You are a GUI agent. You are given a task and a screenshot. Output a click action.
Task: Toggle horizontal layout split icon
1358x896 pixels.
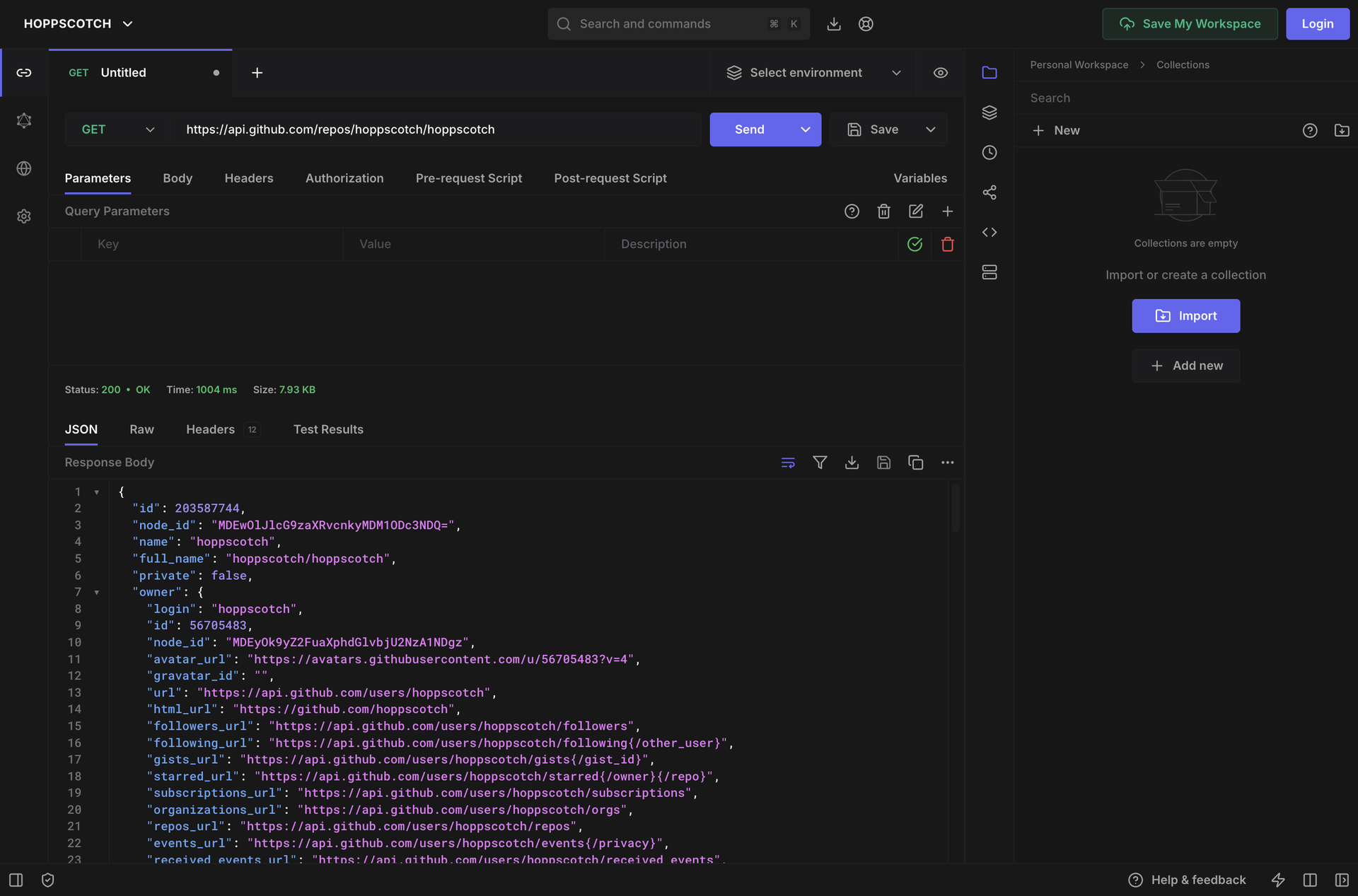[x=1310, y=880]
